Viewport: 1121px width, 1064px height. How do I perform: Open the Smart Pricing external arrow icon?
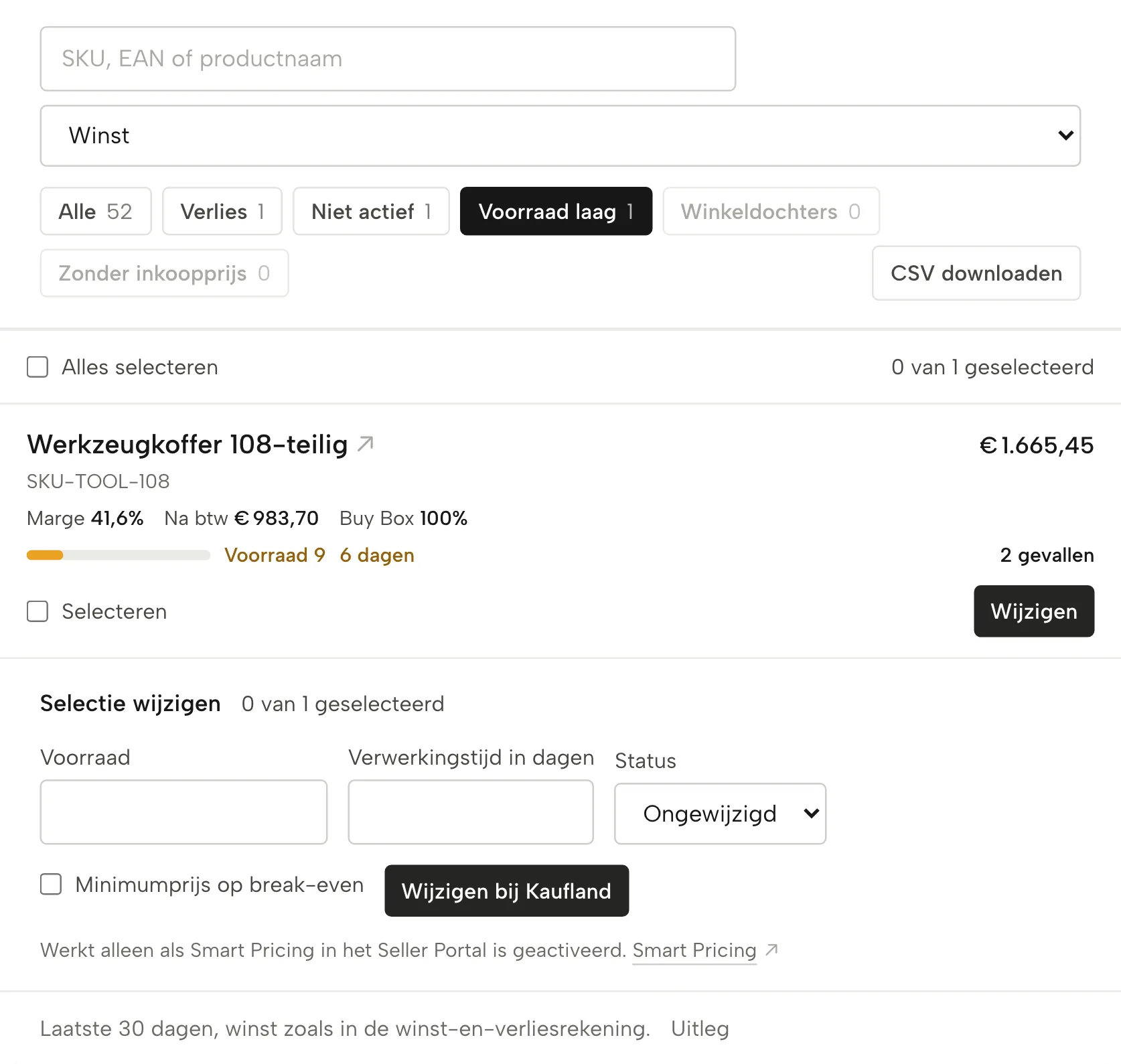[771, 949]
